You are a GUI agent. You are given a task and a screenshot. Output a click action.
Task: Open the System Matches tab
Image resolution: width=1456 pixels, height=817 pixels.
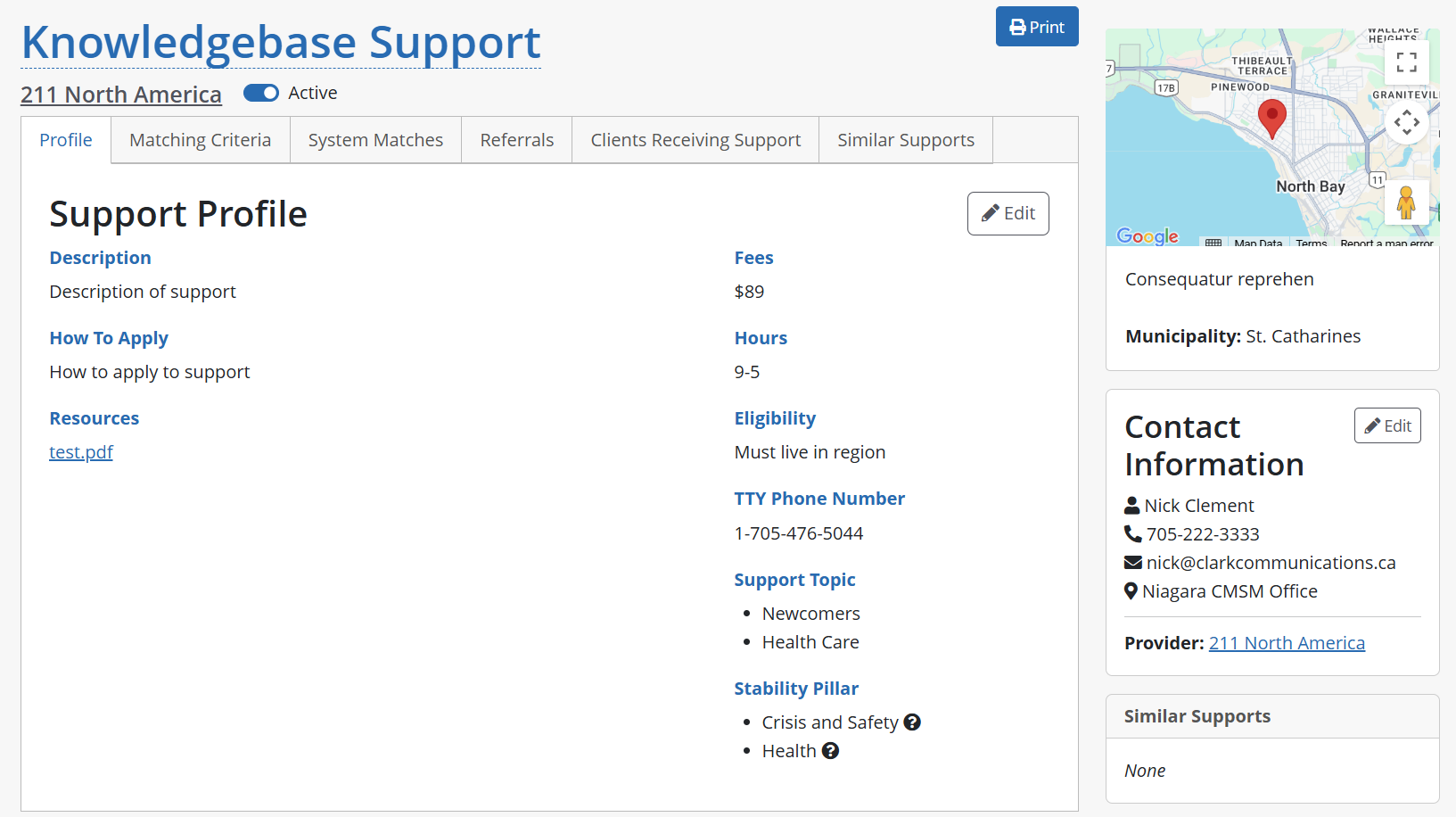click(x=375, y=140)
